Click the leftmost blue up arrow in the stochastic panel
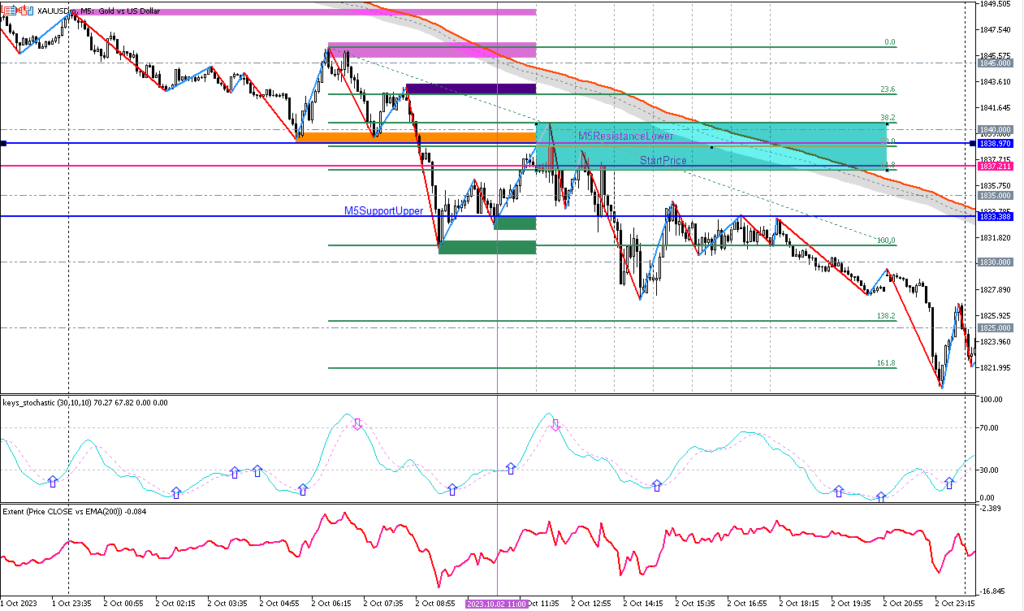Screen dimensions: 1024x611 (53, 482)
